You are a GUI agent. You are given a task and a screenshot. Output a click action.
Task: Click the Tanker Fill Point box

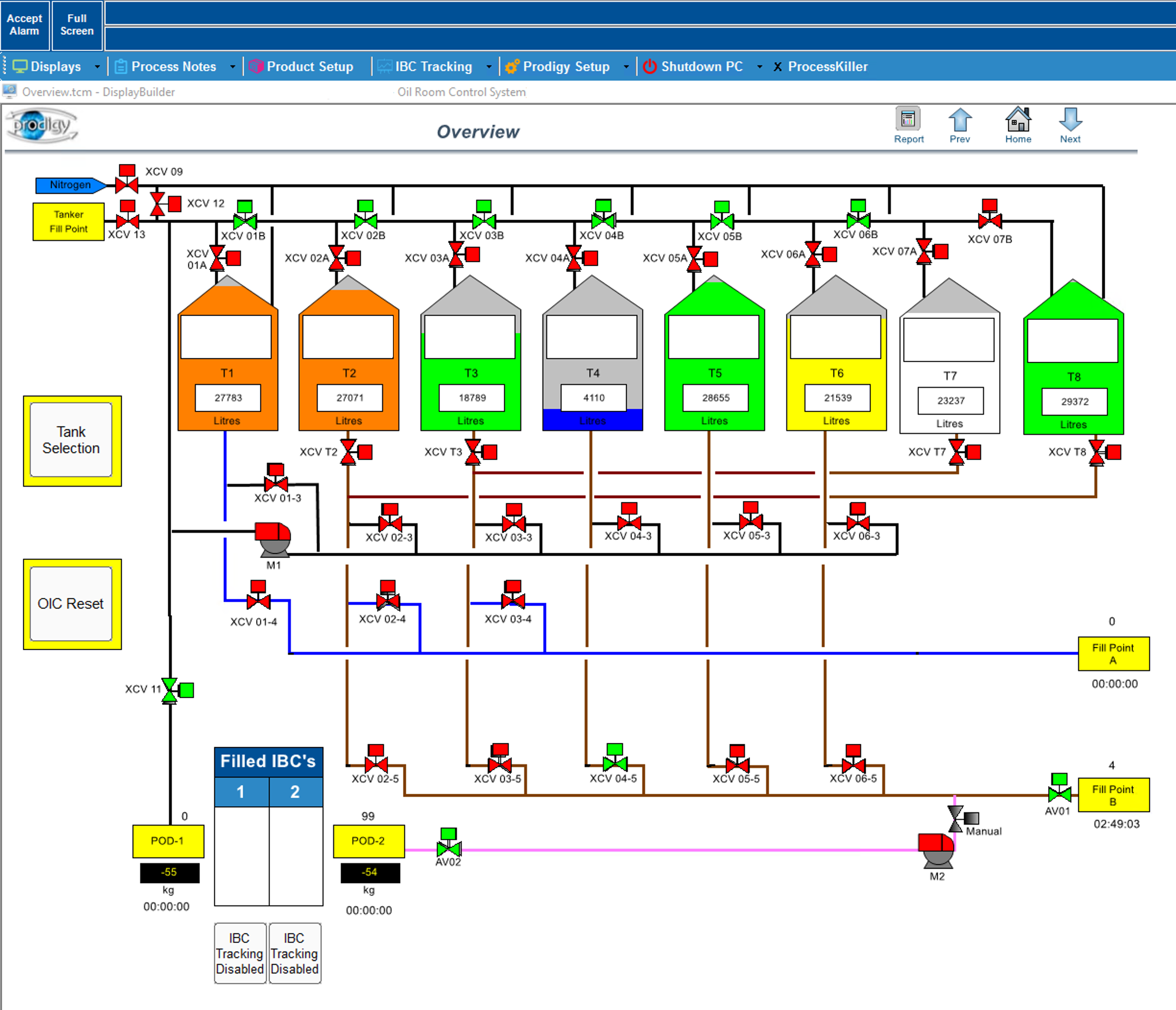[68, 222]
